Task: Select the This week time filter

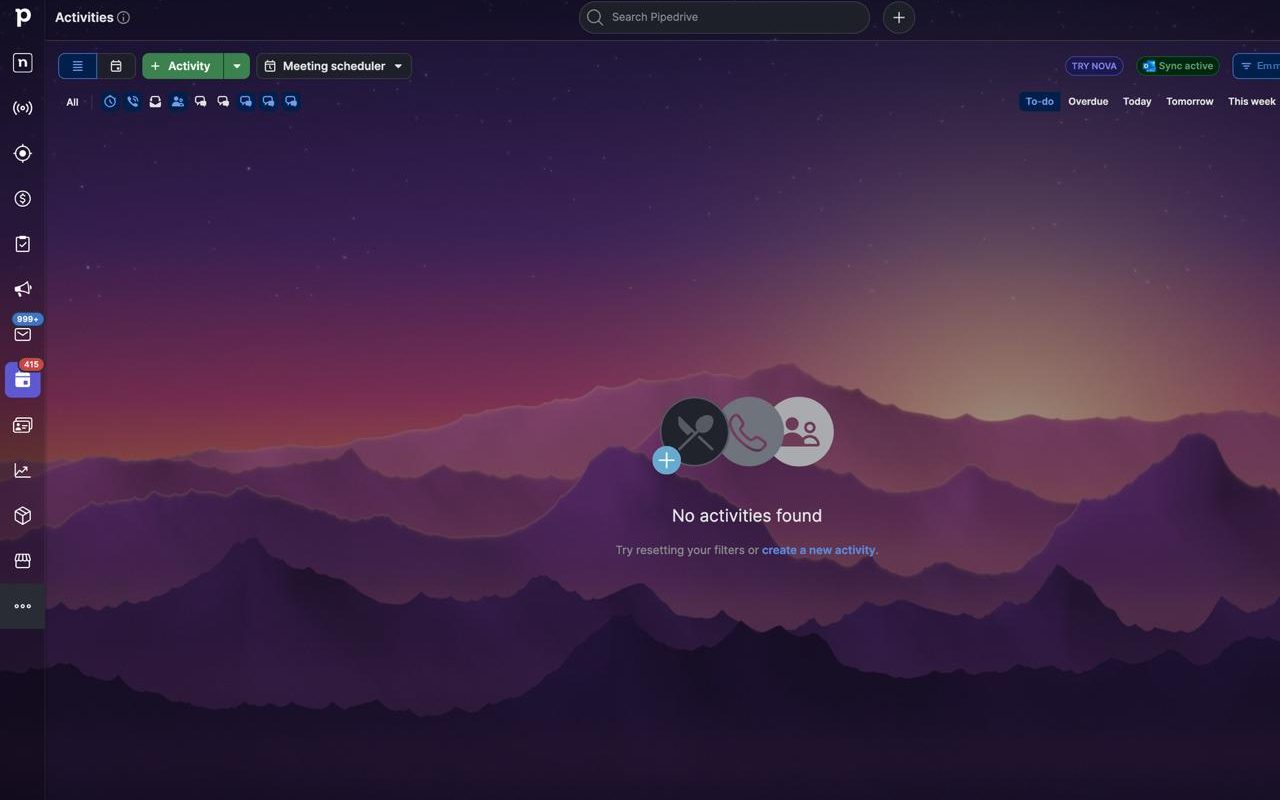Action: pyautogui.click(x=1252, y=101)
